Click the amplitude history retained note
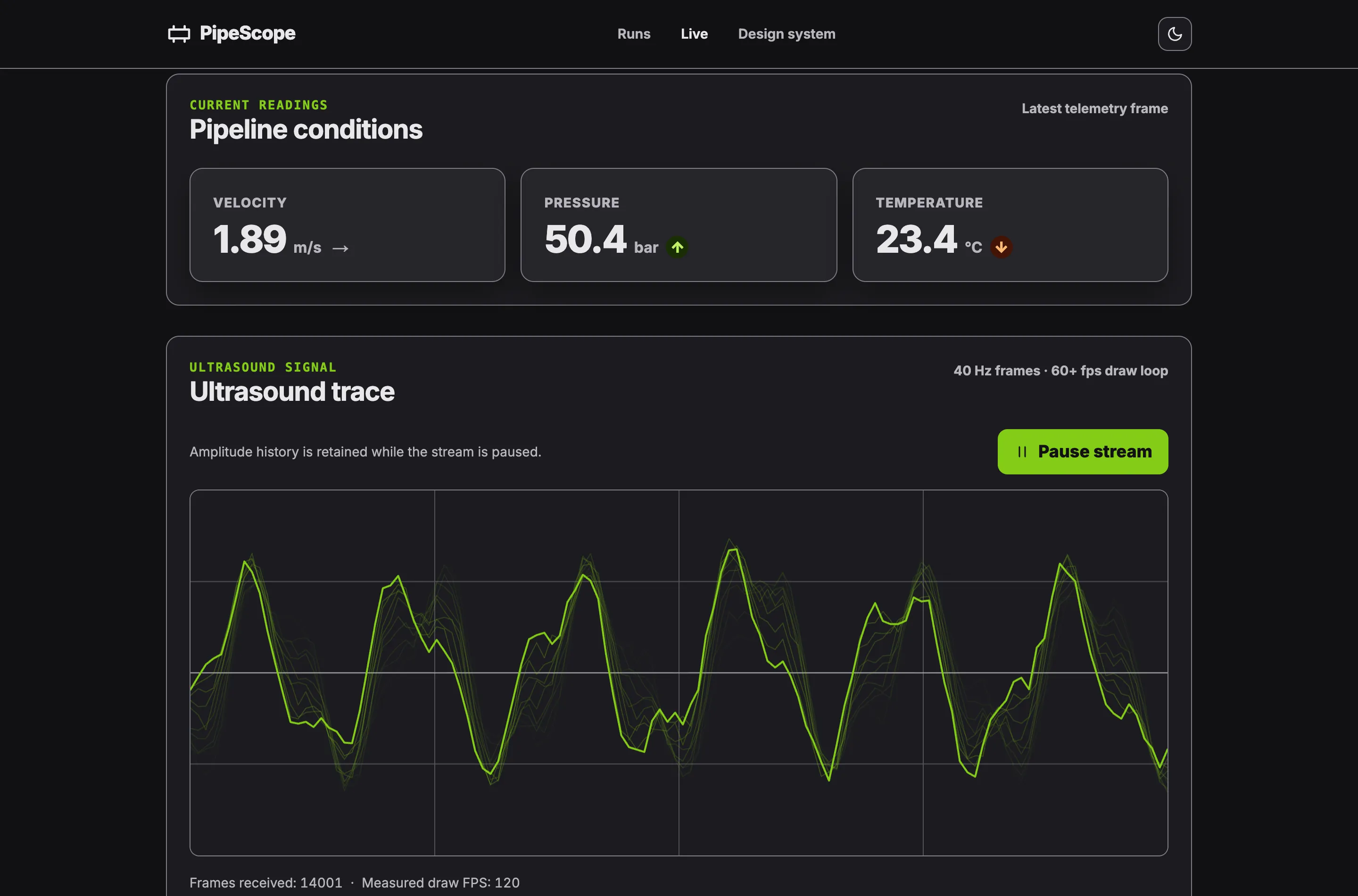This screenshot has height=896, width=1358. [x=365, y=452]
